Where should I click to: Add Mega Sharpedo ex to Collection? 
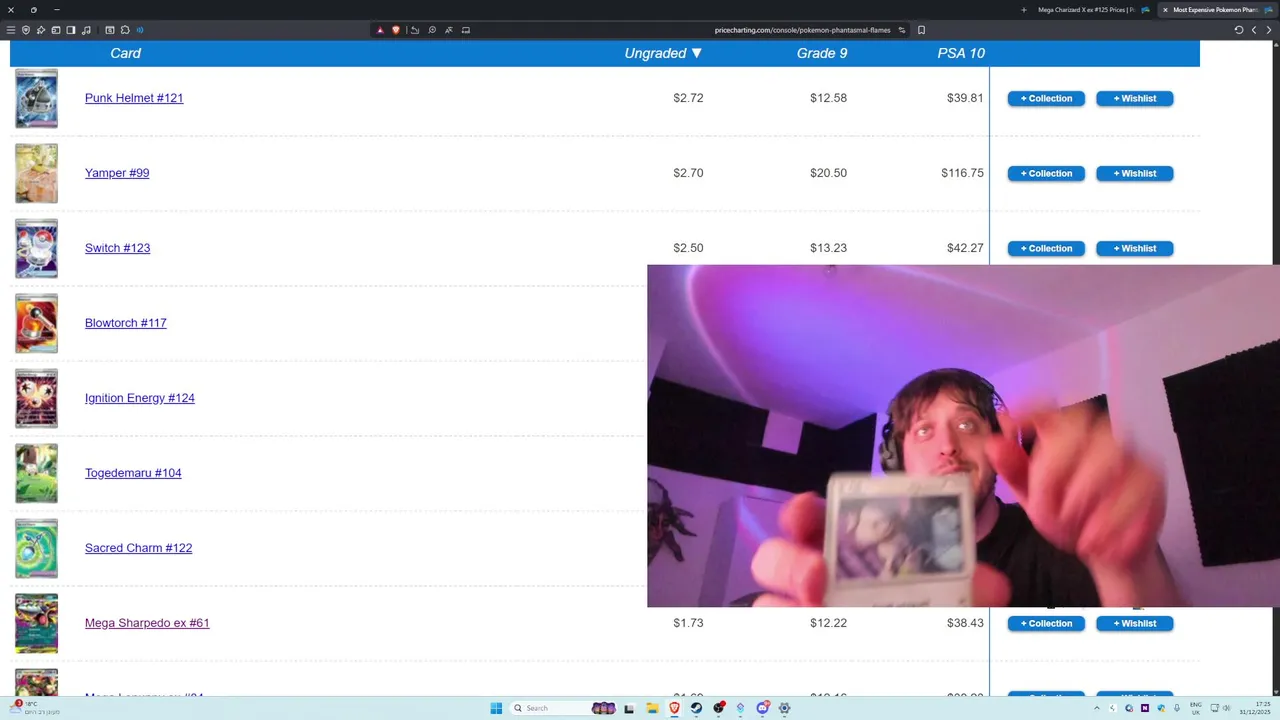coord(1046,623)
